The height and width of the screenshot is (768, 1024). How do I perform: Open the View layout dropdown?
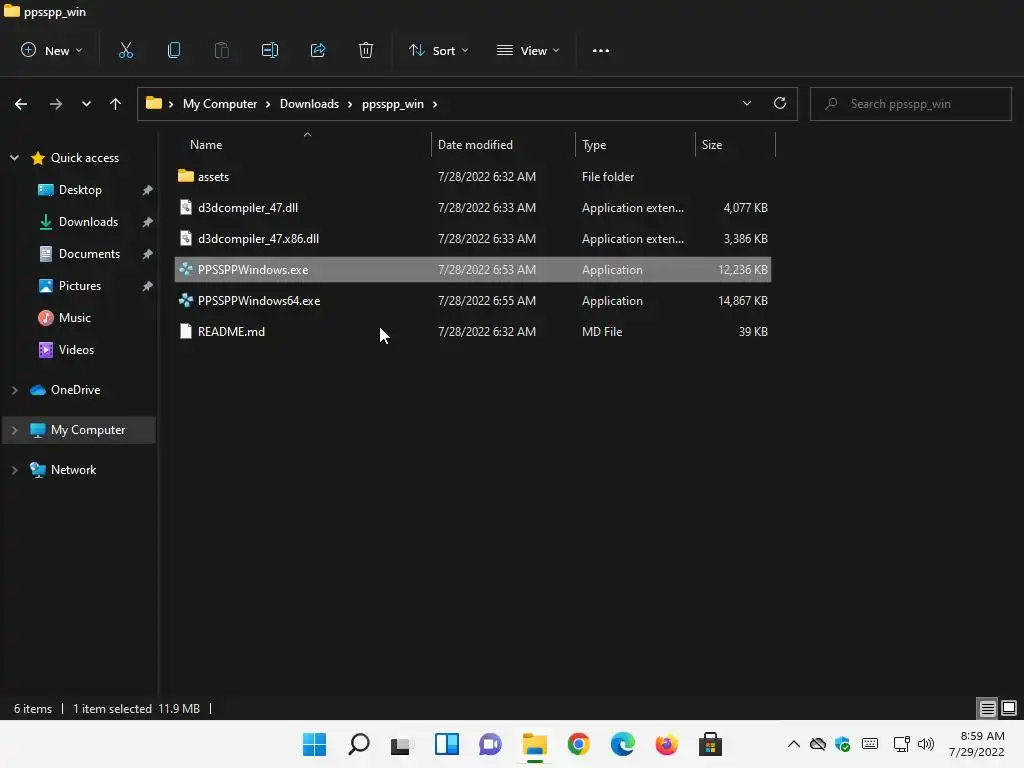coord(528,50)
